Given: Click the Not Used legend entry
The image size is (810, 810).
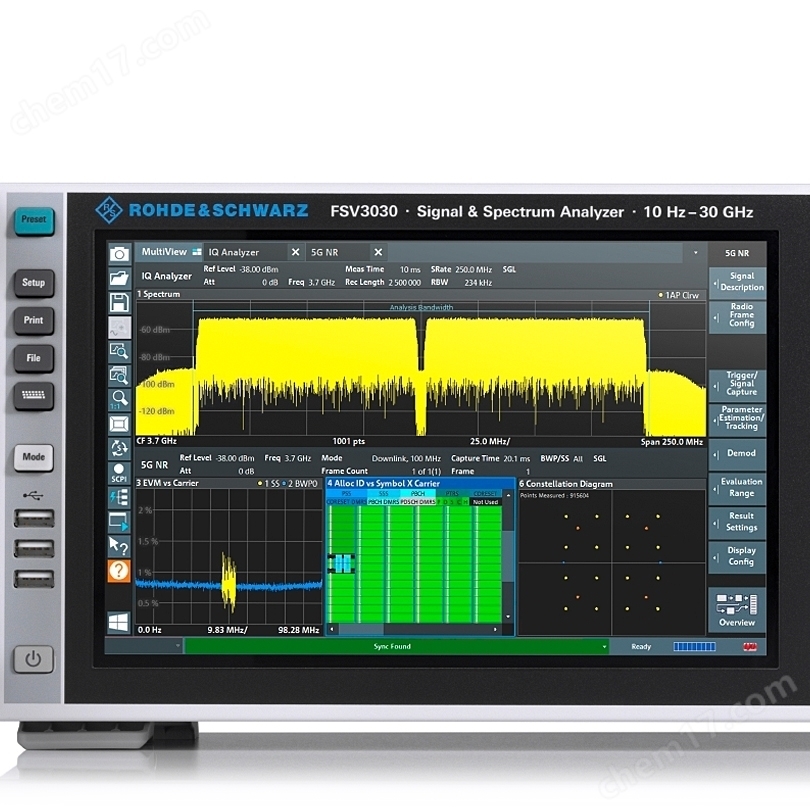Looking at the screenshot, I should pyautogui.click(x=485, y=502).
